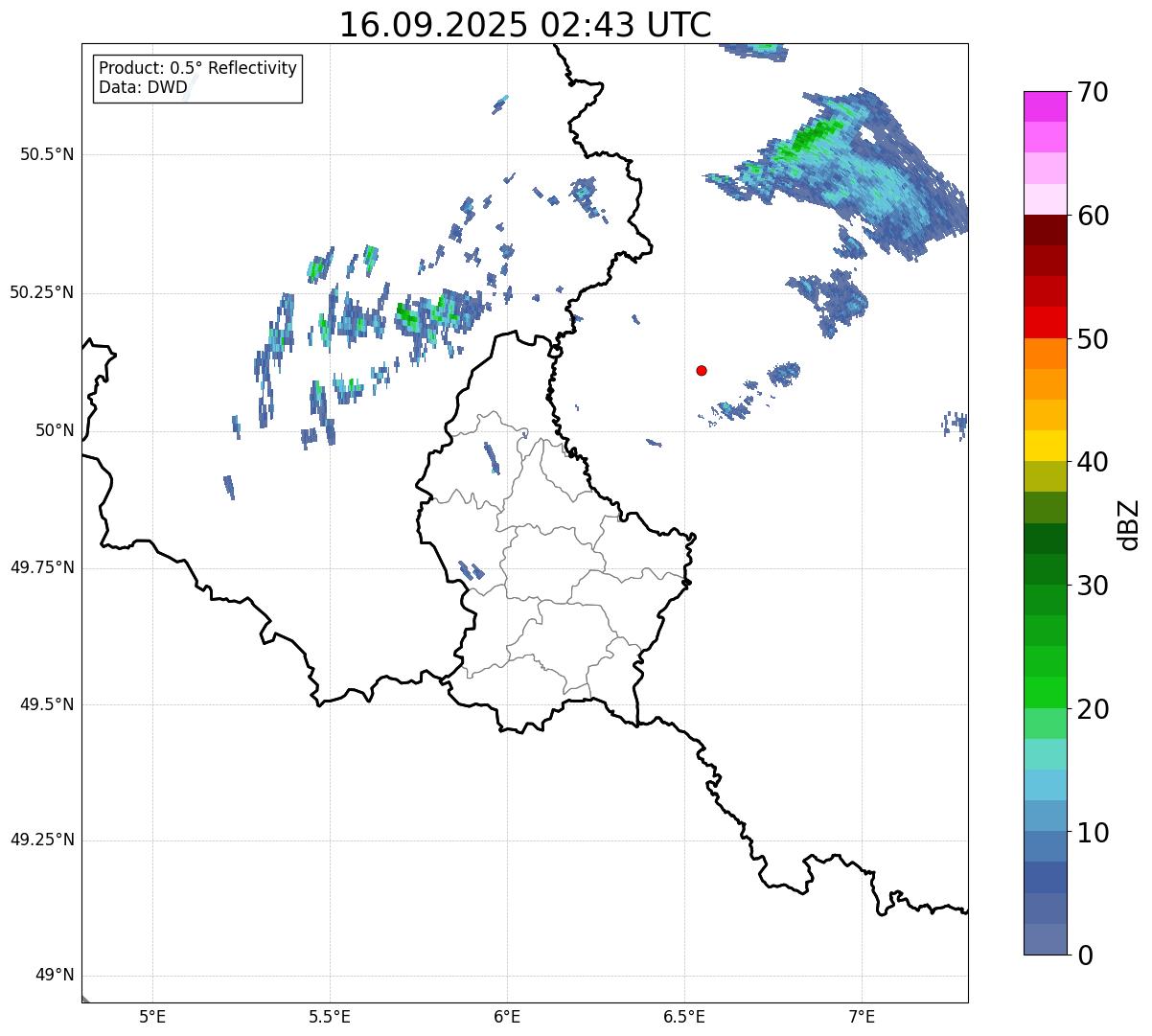1152x1036 pixels.
Task: Click the title text 16.09.2025 02:43 UTC
Action: 525,25
